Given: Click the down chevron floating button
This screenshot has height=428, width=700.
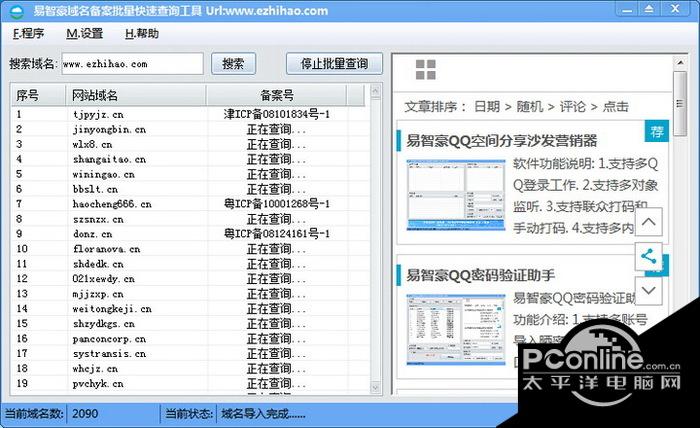Looking at the screenshot, I should coord(648,290).
